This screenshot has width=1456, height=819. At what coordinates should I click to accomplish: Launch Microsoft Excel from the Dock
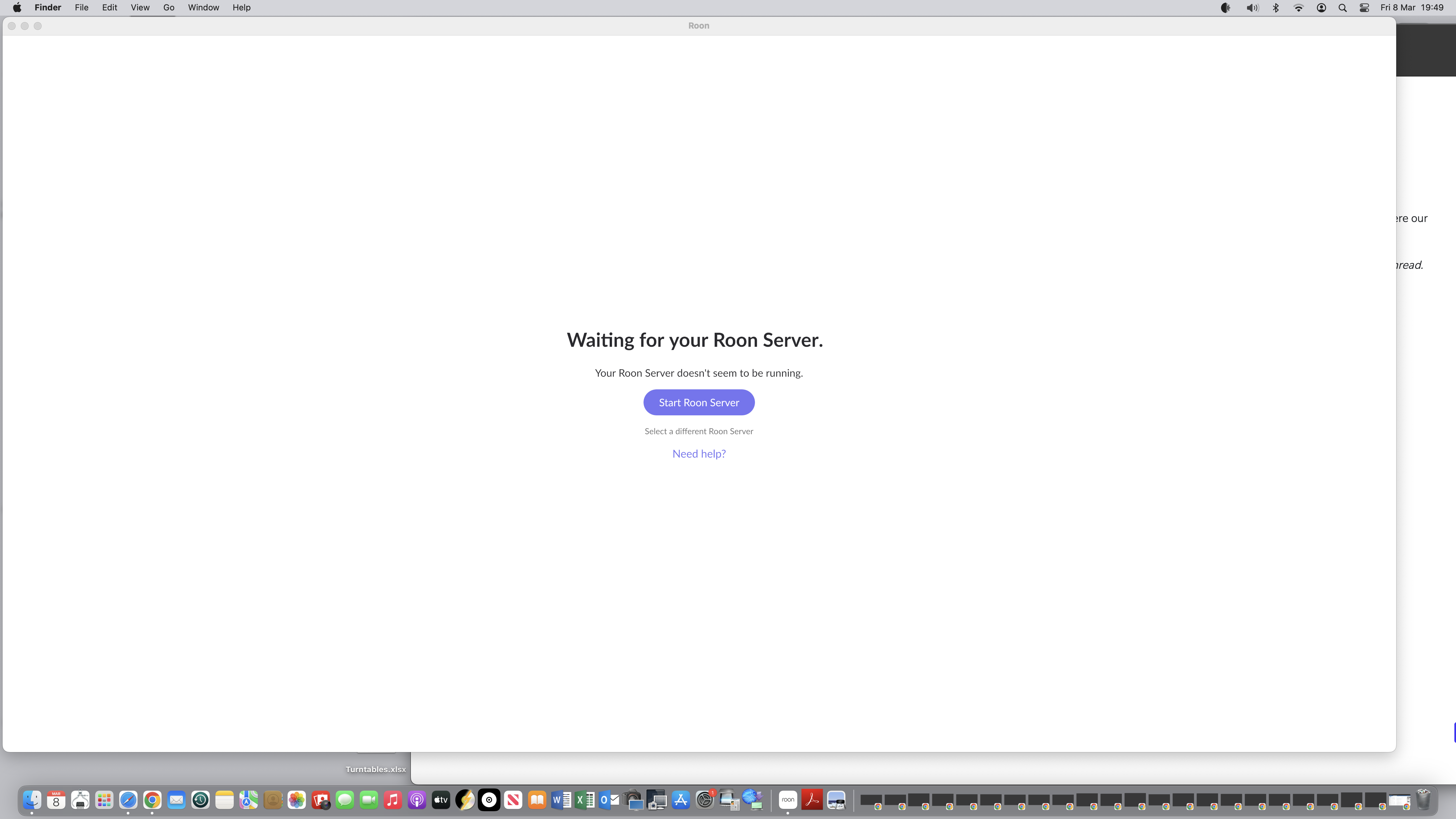(585, 800)
